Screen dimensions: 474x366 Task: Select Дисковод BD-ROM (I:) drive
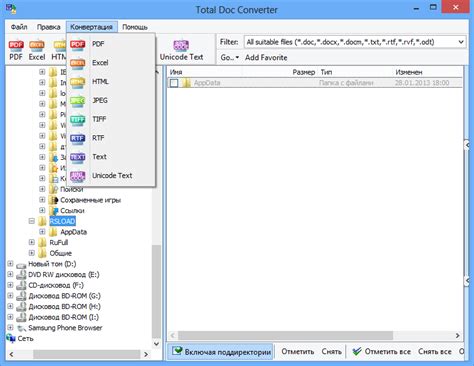pyautogui.click(x=63, y=317)
